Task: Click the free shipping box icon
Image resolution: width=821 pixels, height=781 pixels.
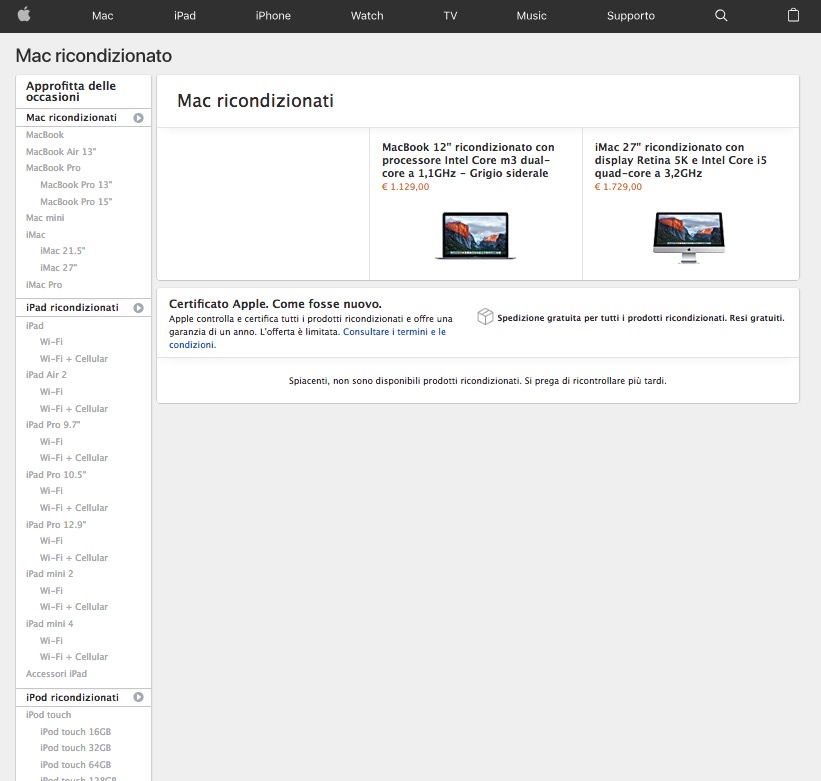Action: click(x=485, y=317)
